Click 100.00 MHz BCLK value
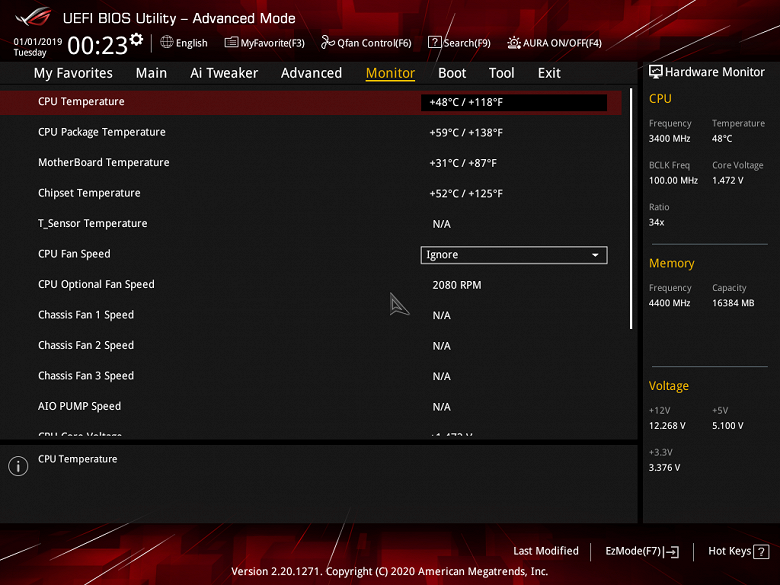This screenshot has width=780, height=585. pyautogui.click(x=673, y=181)
